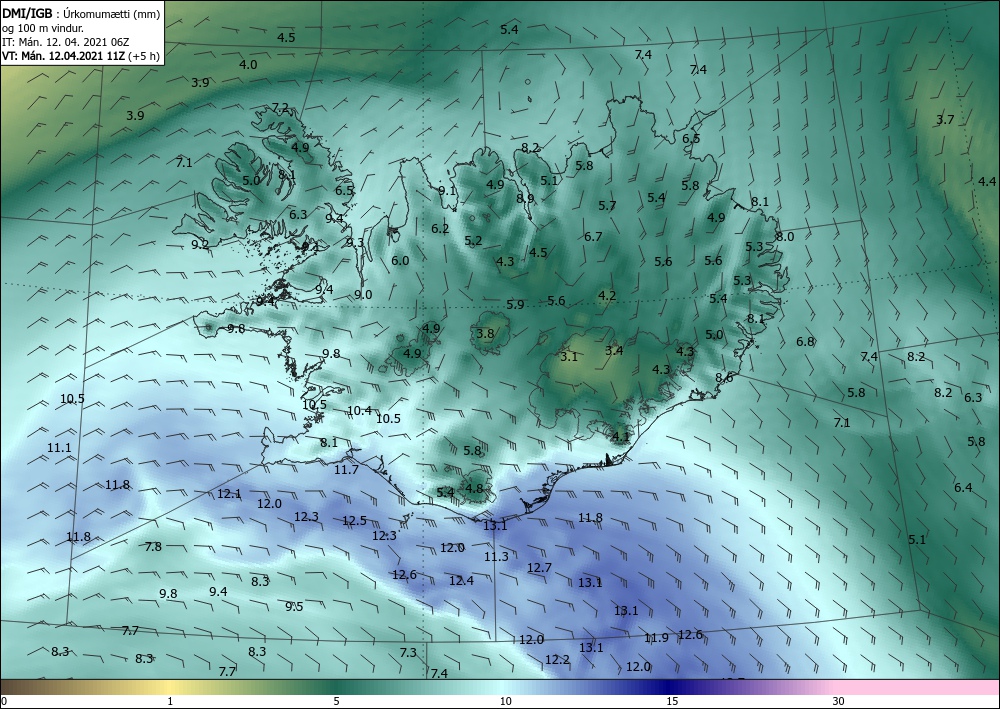1000x709 pixels.
Task: Click the map value "9.2"
Action: click(x=200, y=244)
